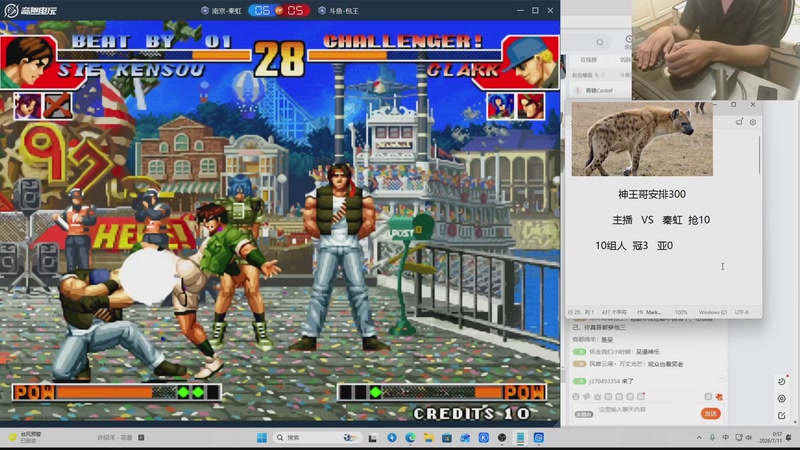Select viewer 青穗Castiel in the ranking list
The image size is (800, 450).
[x=598, y=90]
